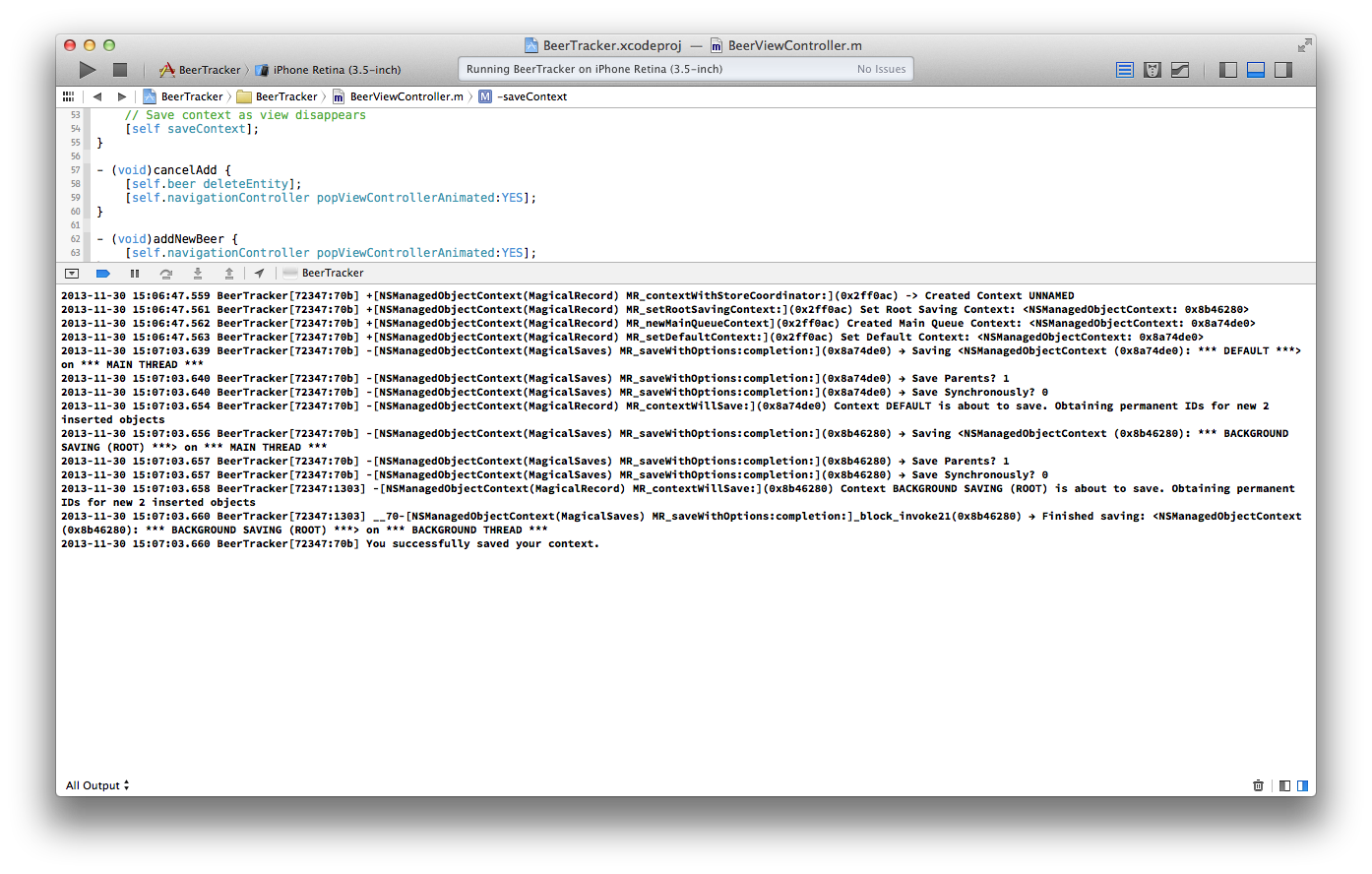Click the Step Out icon
This screenshot has height=874, width=1372.
[x=229, y=274]
